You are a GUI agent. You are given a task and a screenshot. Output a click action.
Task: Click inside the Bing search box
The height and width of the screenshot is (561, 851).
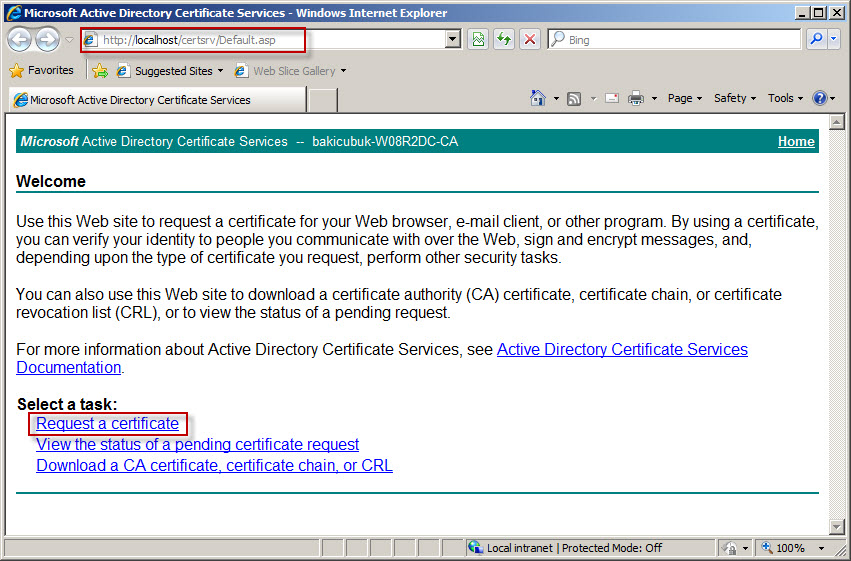click(674, 40)
